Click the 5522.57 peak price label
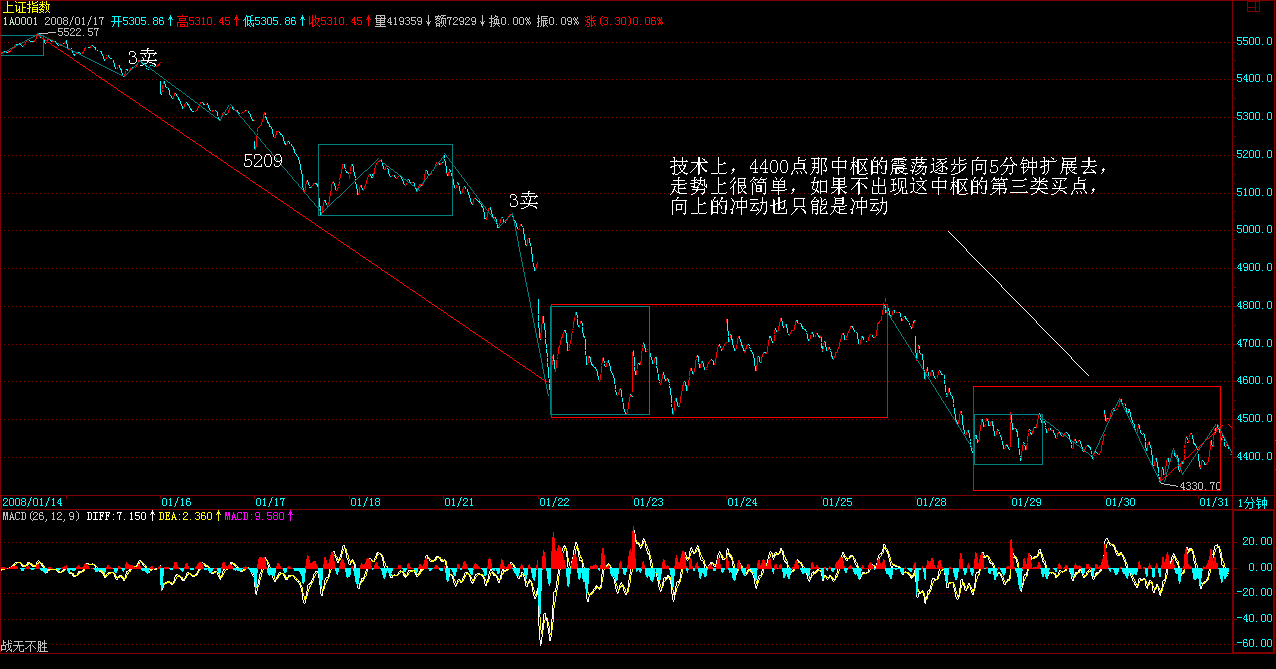 pos(78,33)
